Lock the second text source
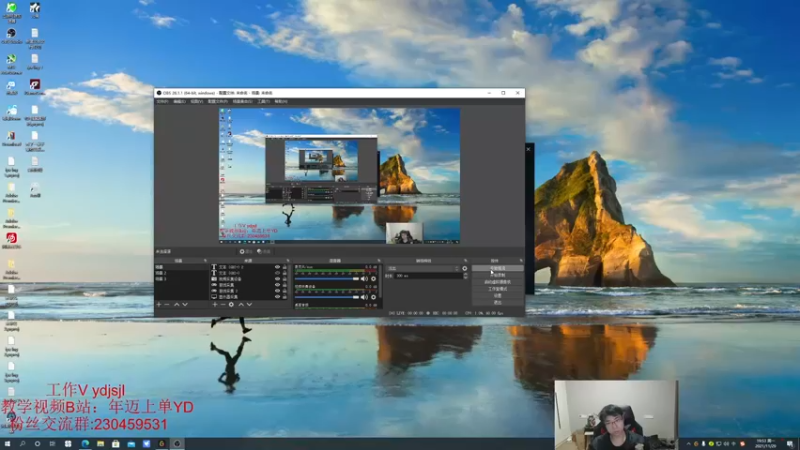The height and width of the screenshot is (450, 800). (285, 273)
